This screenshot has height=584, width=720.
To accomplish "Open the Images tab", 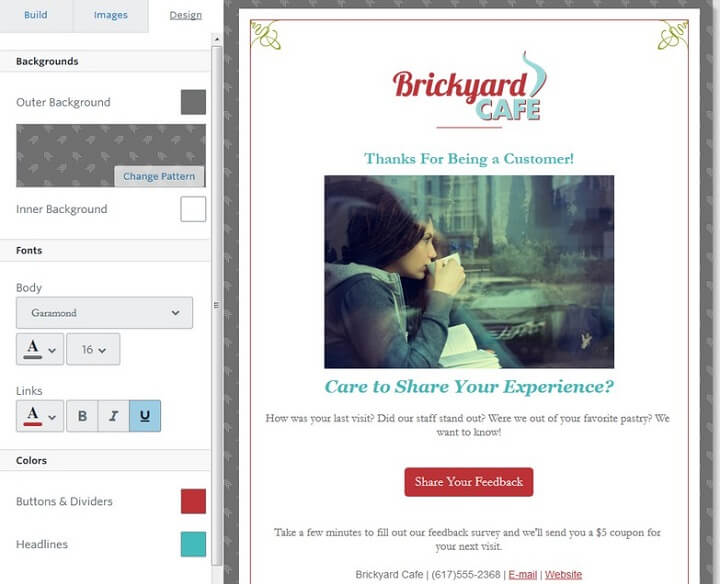I will (x=110, y=15).
